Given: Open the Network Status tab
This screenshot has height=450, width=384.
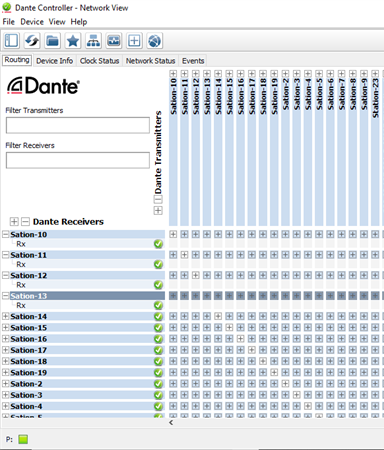Looking at the screenshot, I should pos(150,61).
